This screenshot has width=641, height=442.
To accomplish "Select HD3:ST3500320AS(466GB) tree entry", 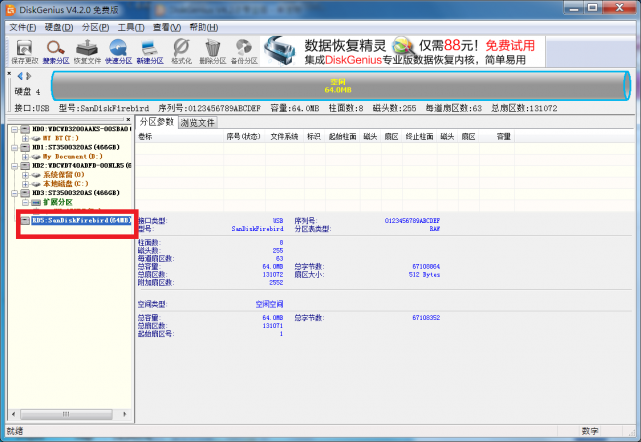I will tap(76, 193).
